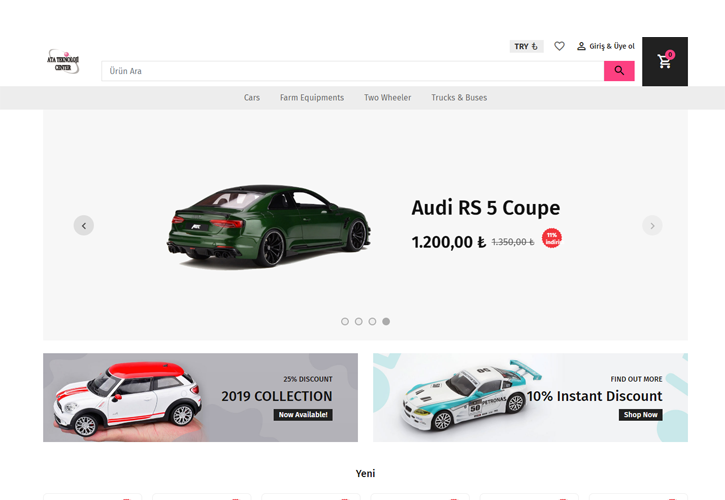Expand the Cars category menu
This screenshot has width=725, height=500.
click(252, 98)
